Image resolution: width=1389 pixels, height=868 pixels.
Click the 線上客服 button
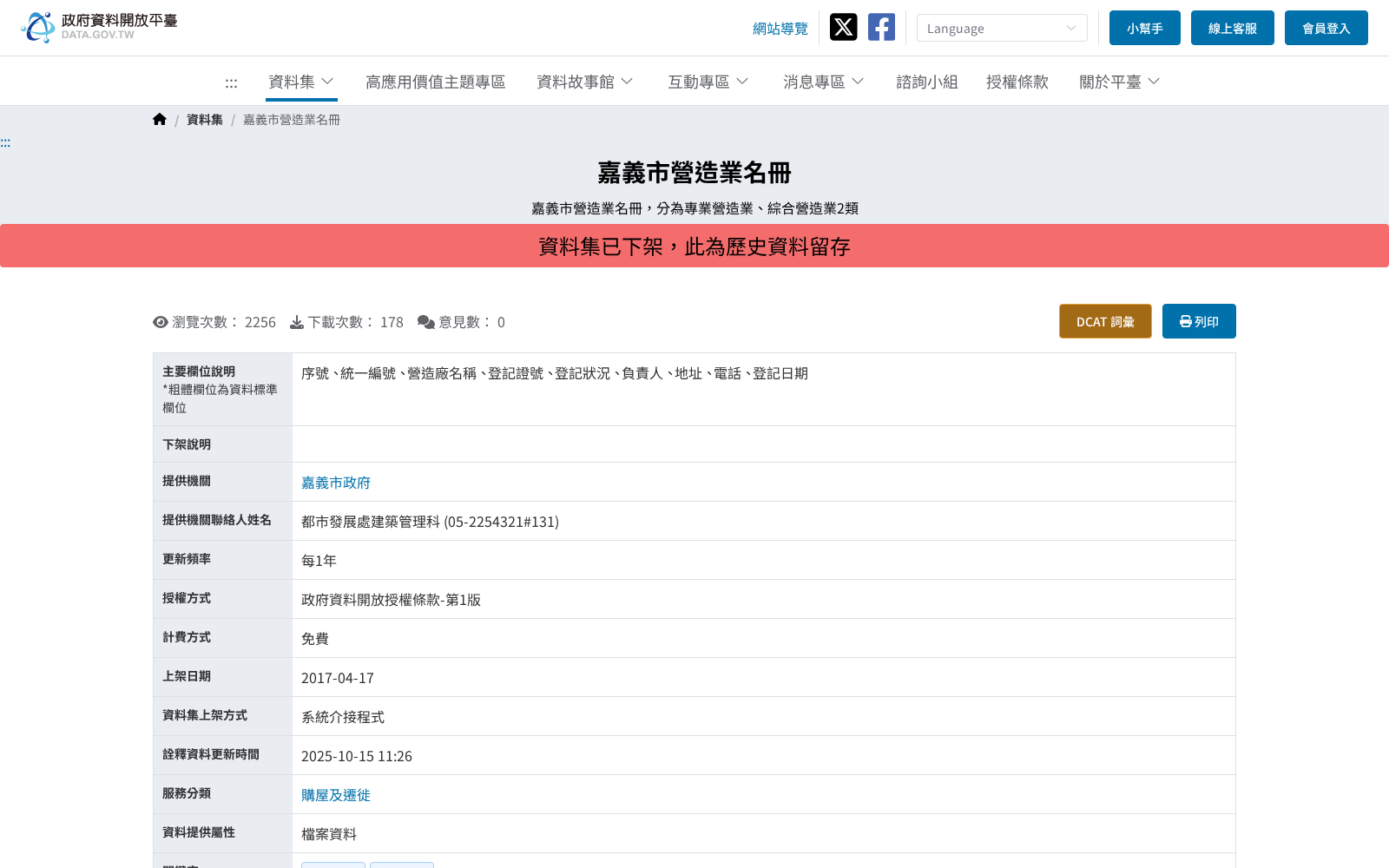[x=1233, y=28]
